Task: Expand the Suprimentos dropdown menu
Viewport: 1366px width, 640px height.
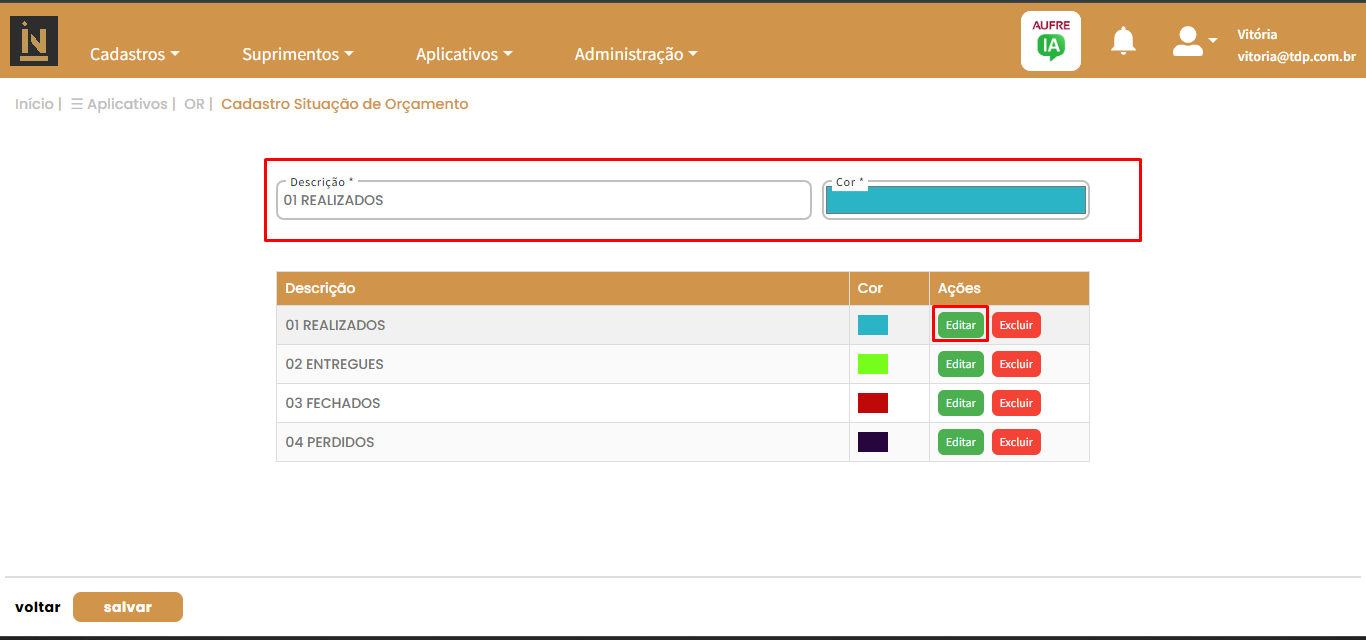Action: point(297,54)
